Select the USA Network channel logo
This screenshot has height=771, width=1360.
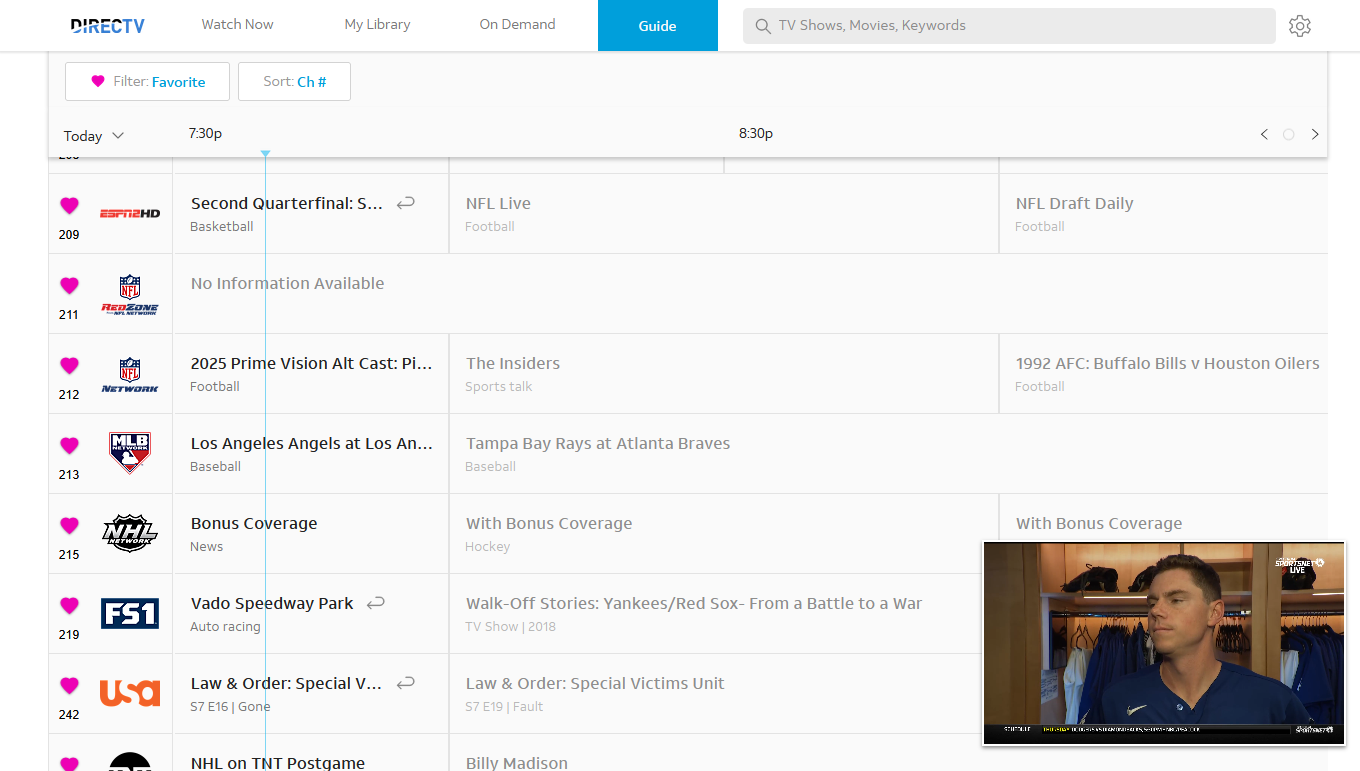(130, 692)
